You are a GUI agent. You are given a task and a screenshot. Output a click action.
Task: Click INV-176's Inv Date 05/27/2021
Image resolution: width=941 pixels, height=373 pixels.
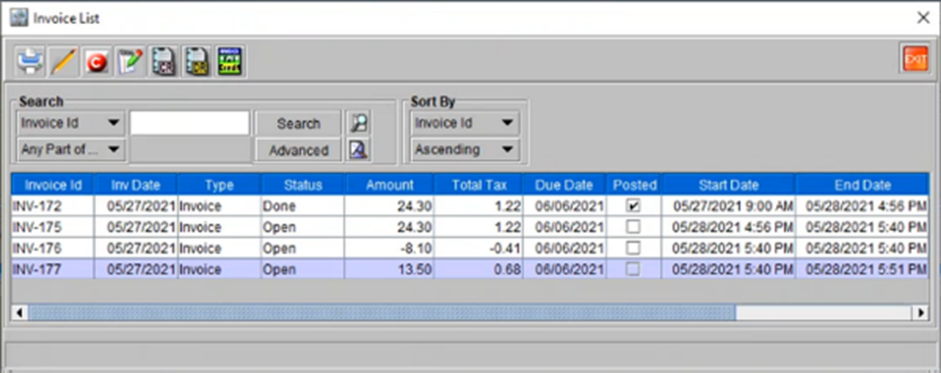136,248
